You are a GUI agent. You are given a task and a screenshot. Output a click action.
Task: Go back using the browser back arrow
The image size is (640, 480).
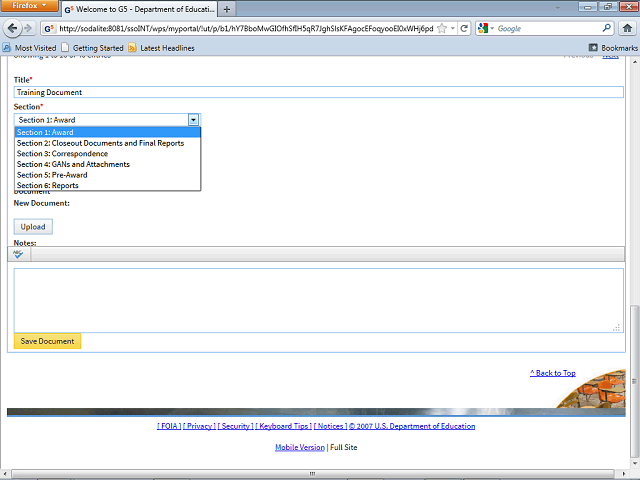pos(12,28)
